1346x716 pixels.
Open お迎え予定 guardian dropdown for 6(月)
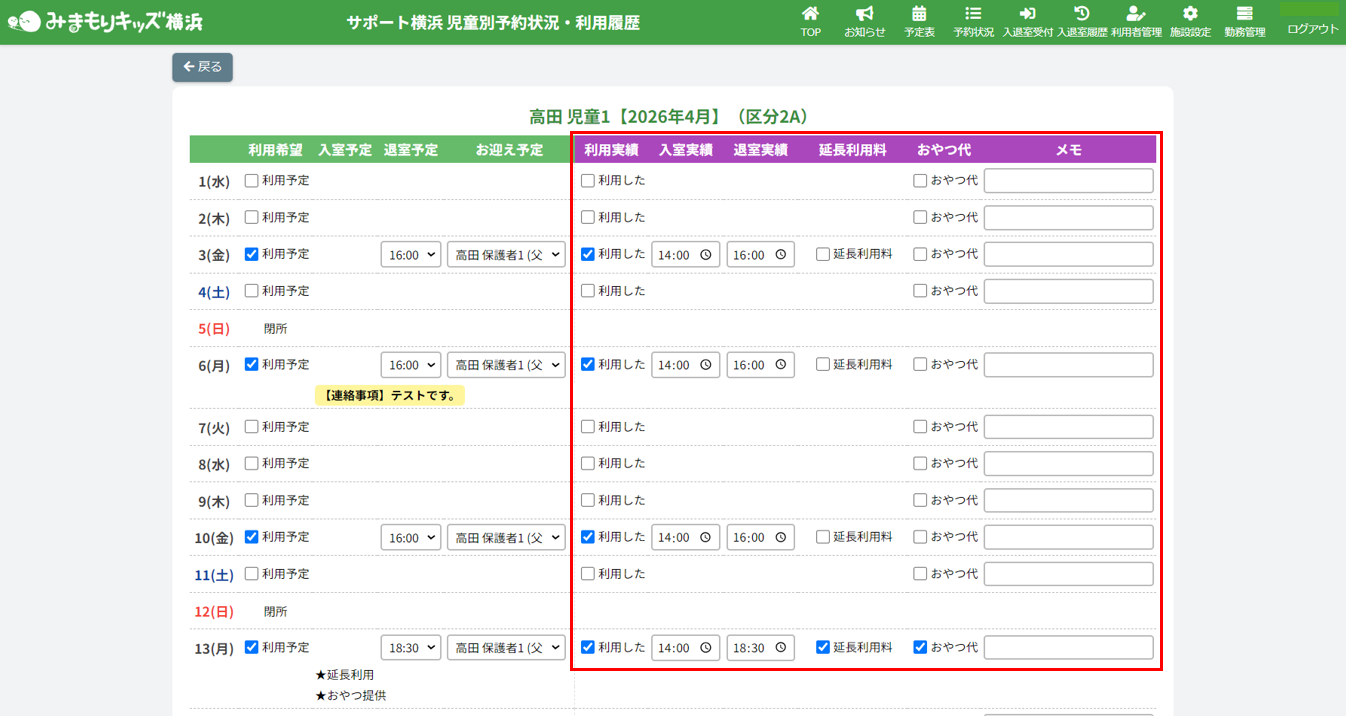tap(506, 365)
